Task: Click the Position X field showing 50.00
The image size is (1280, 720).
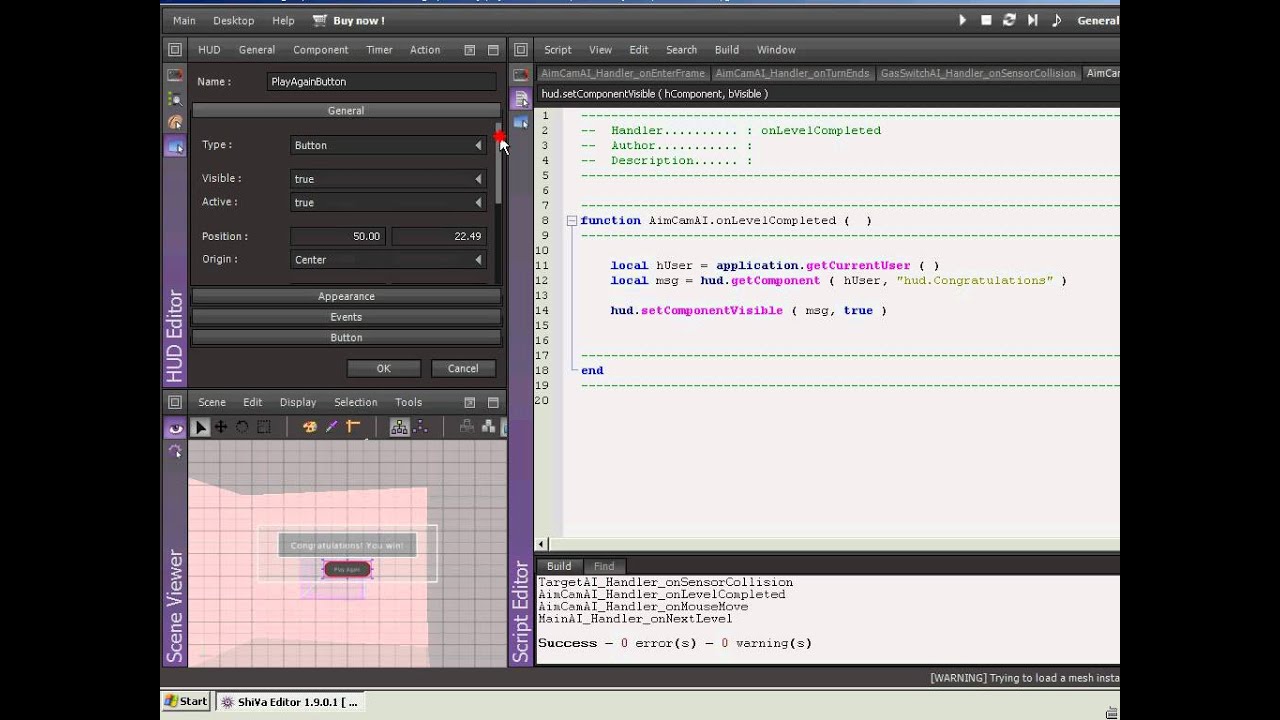Action: (x=339, y=236)
